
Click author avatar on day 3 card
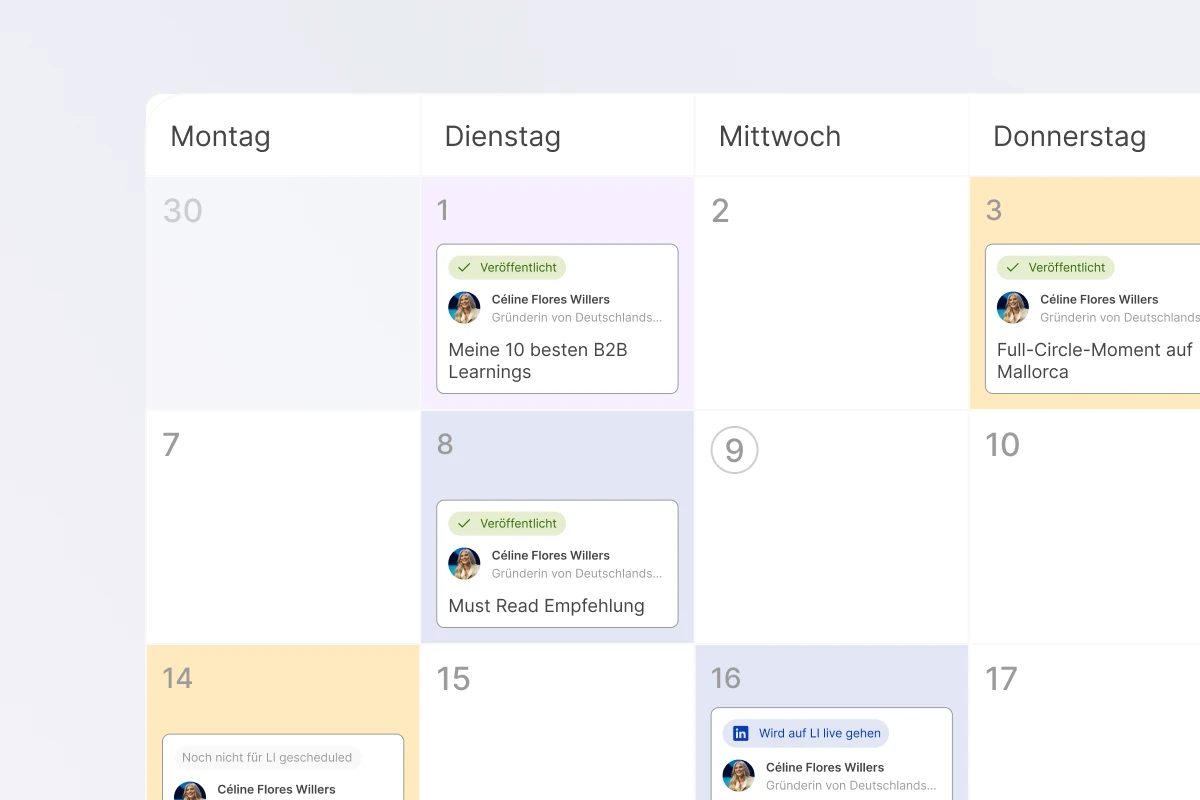[x=1013, y=308]
